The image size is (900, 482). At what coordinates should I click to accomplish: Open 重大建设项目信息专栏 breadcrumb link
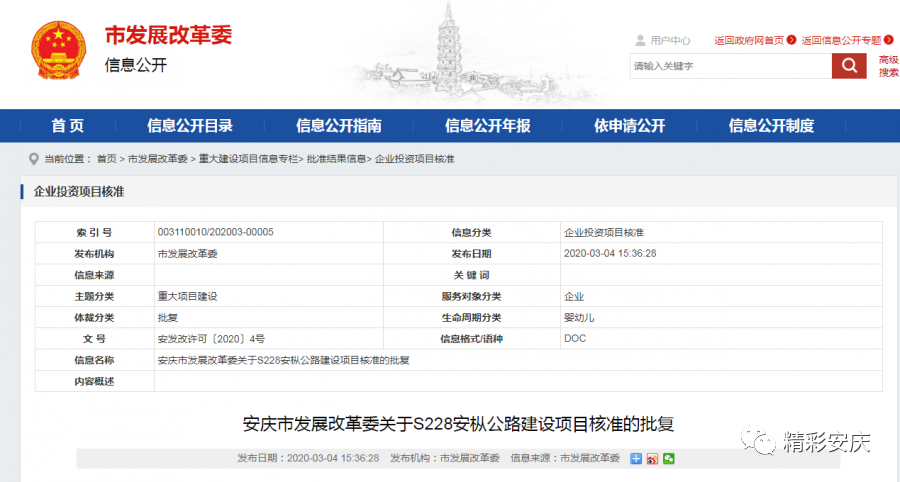[248, 159]
